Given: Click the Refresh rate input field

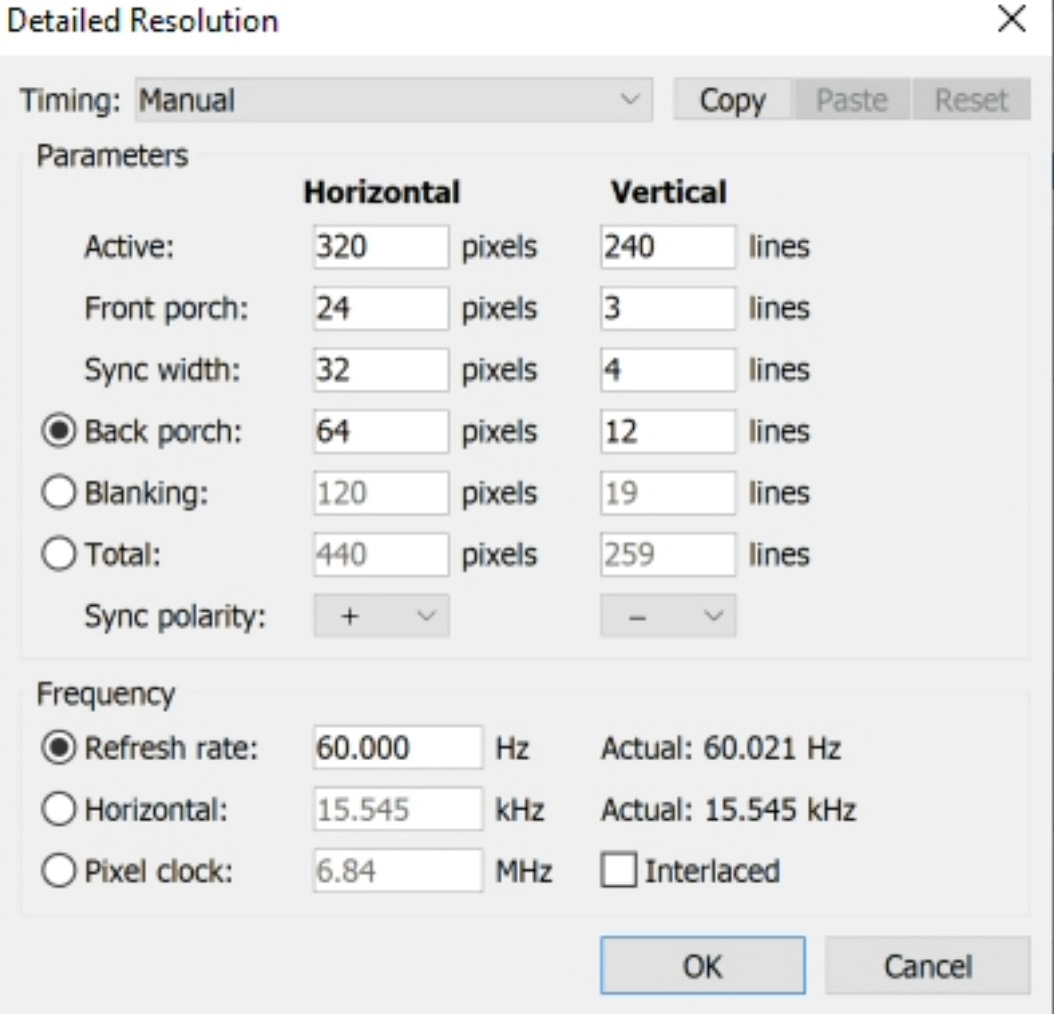Looking at the screenshot, I should [397, 749].
